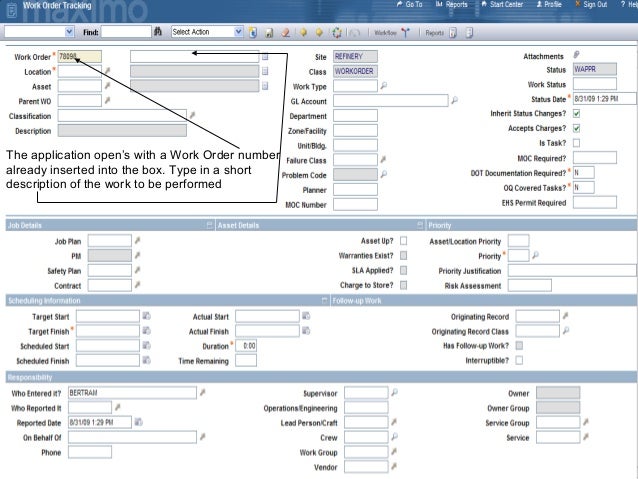Screen dimensions: 638x479
Task: Toggle Charge to Store checkbox
Action: [x=404, y=285]
